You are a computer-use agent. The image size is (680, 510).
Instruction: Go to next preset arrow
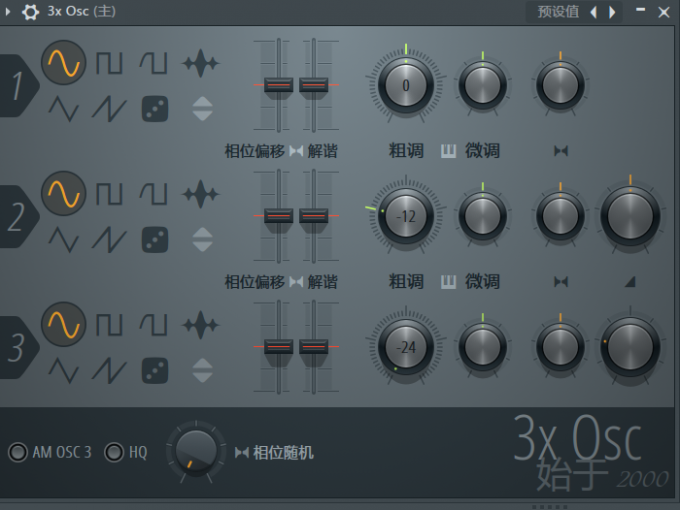pyautogui.click(x=612, y=12)
